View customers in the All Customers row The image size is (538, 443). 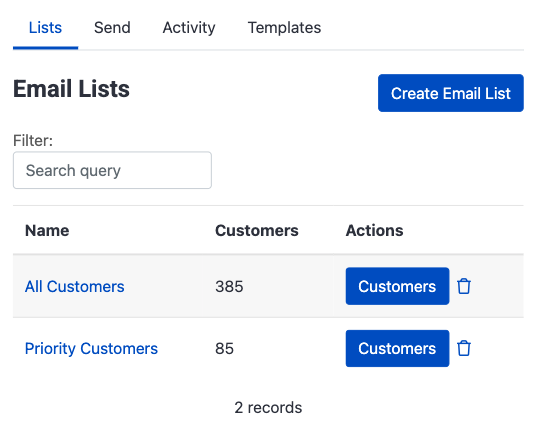[x=397, y=286]
